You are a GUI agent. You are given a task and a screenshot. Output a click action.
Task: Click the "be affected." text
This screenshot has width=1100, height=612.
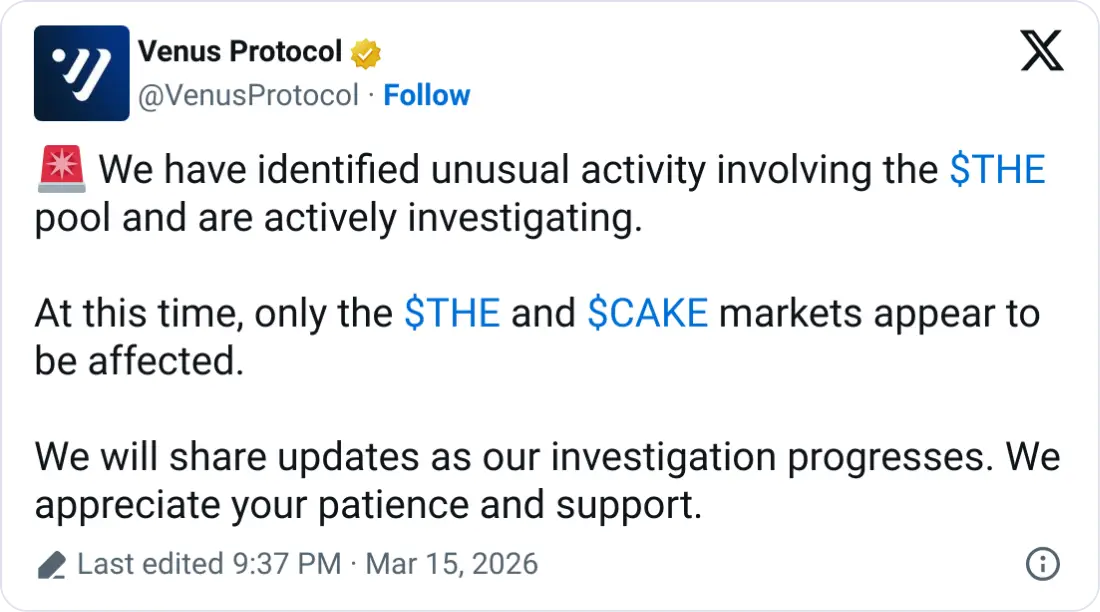[x=139, y=361]
